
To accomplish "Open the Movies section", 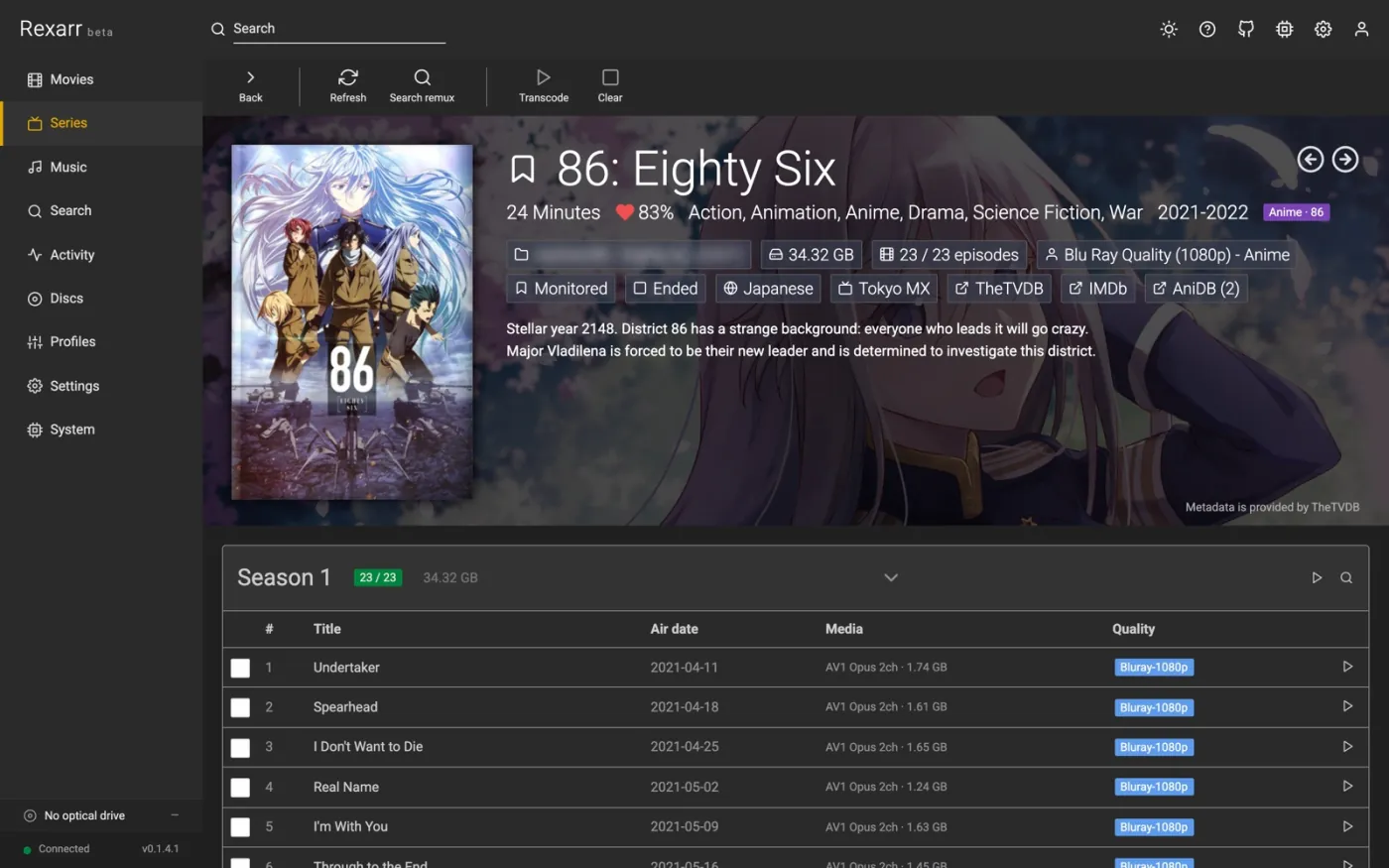I will click(101, 79).
